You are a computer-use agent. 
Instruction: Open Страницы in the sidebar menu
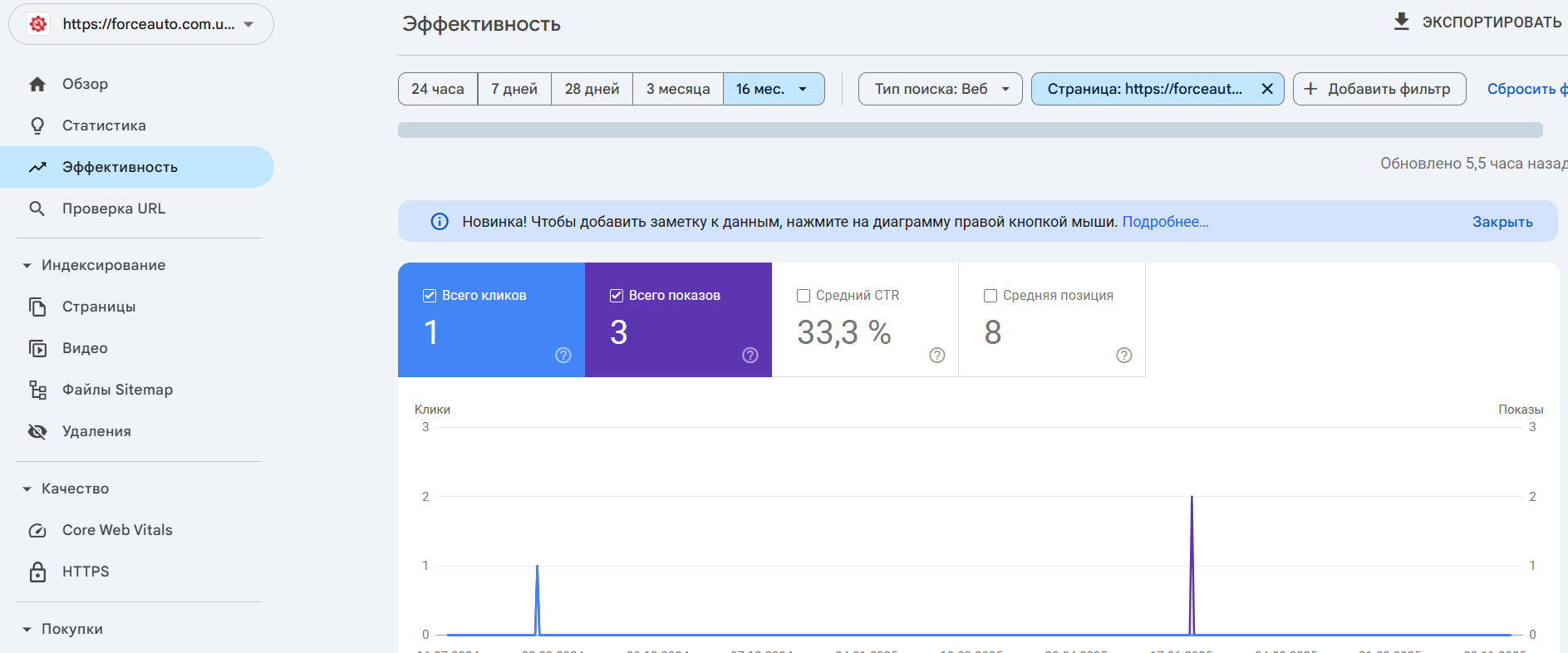pos(99,307)
